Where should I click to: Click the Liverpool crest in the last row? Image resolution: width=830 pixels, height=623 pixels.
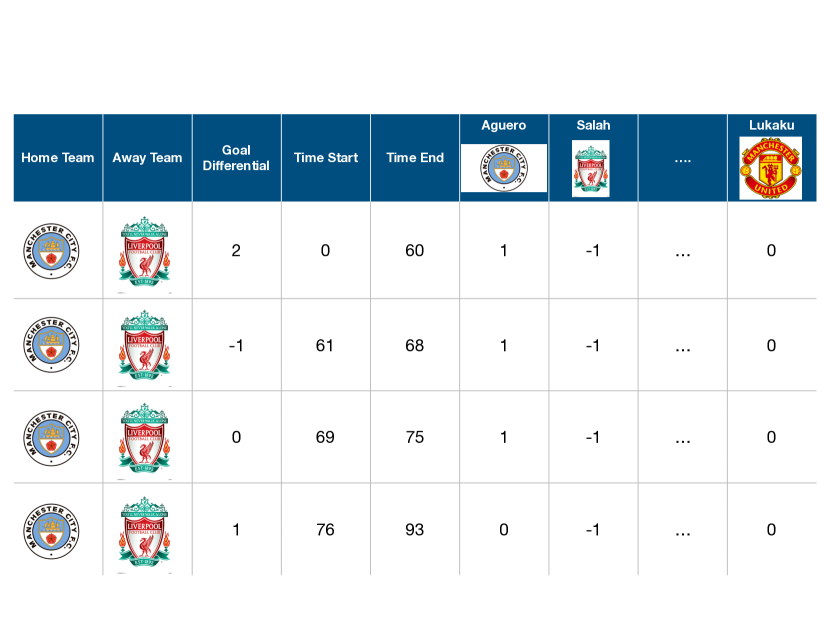pos(144,534)
